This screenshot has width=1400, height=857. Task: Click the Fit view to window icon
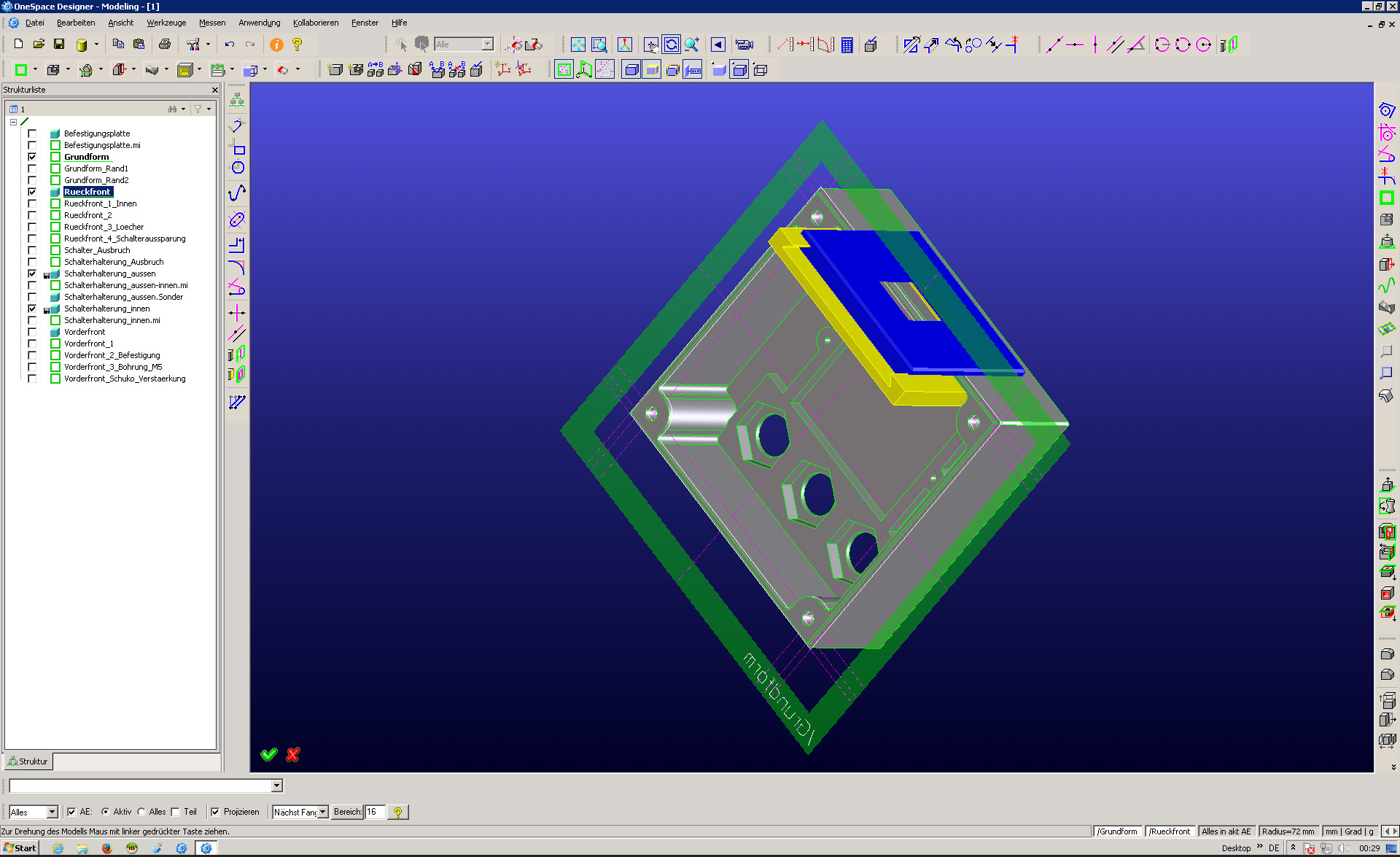(x=577, y=44)
